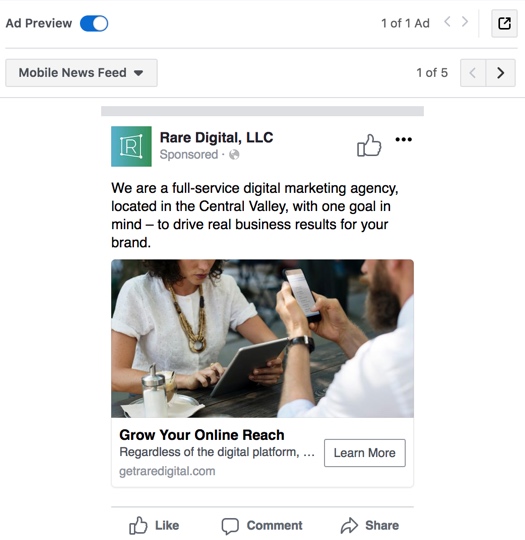The height and width of the screenshot is (540, 525).
Task: Click the ad photo of people with devices
Action: (262, 339)
